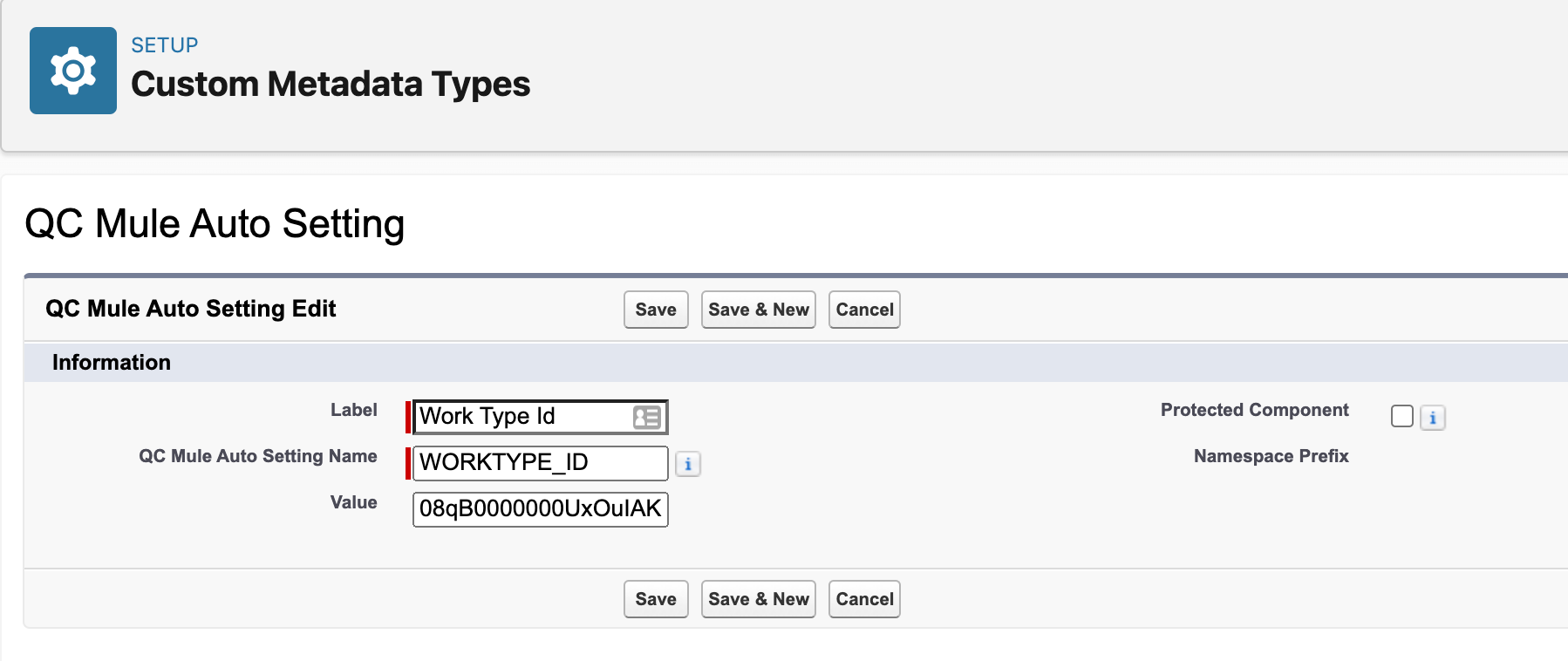Click the Setup gear icon
Screen dimensions: 1568x661
tap(73, 71)
